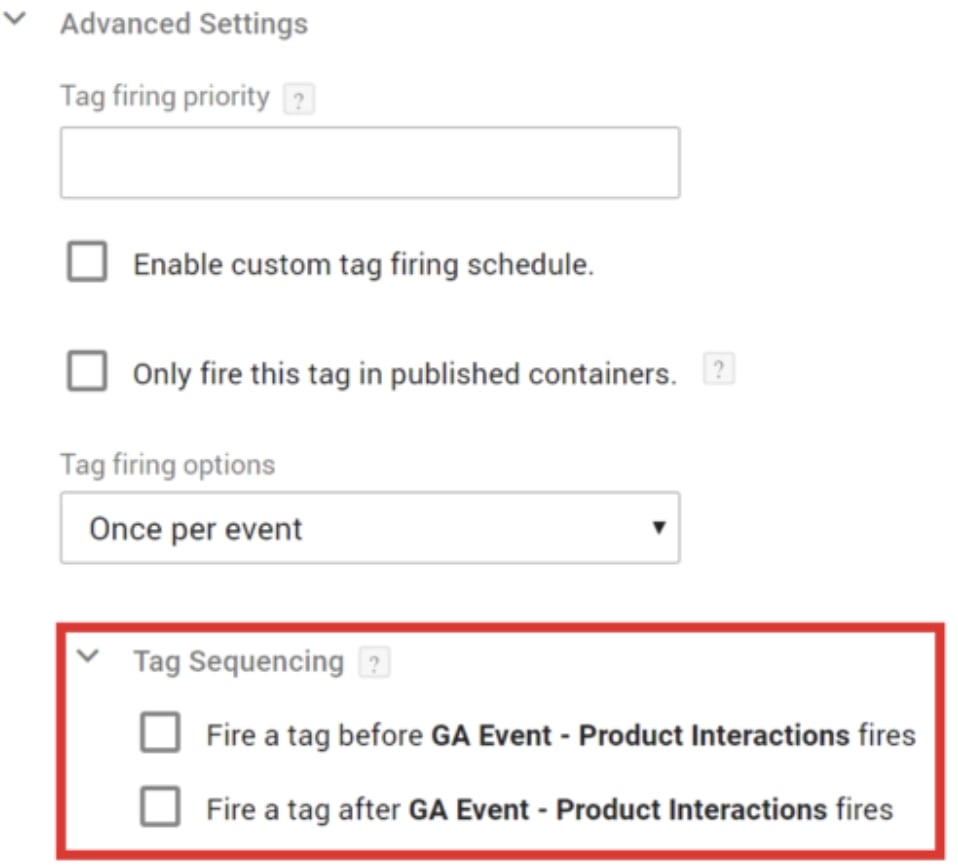Tick the Fire a tag after checkbox
This screenshot has width=958, height=868.
[160, 807]
